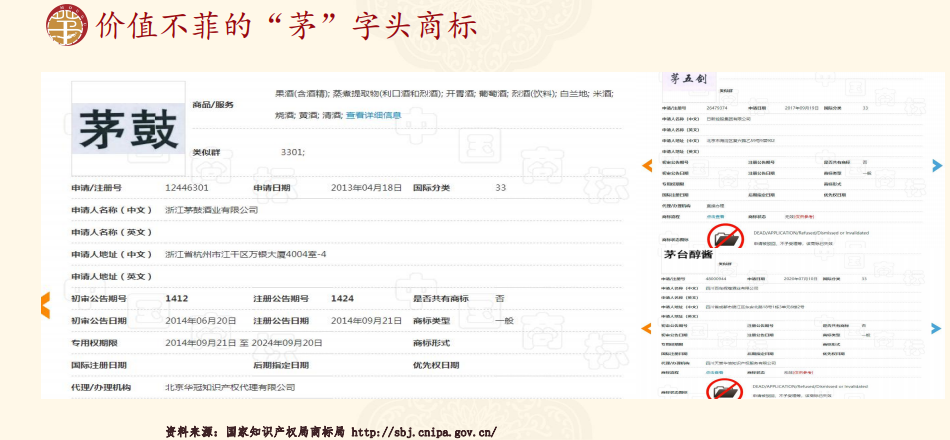Click the preliminary announcement issue 1412
Image resolution: width=950 pixels, height=440 pixels.
[177, 298]
